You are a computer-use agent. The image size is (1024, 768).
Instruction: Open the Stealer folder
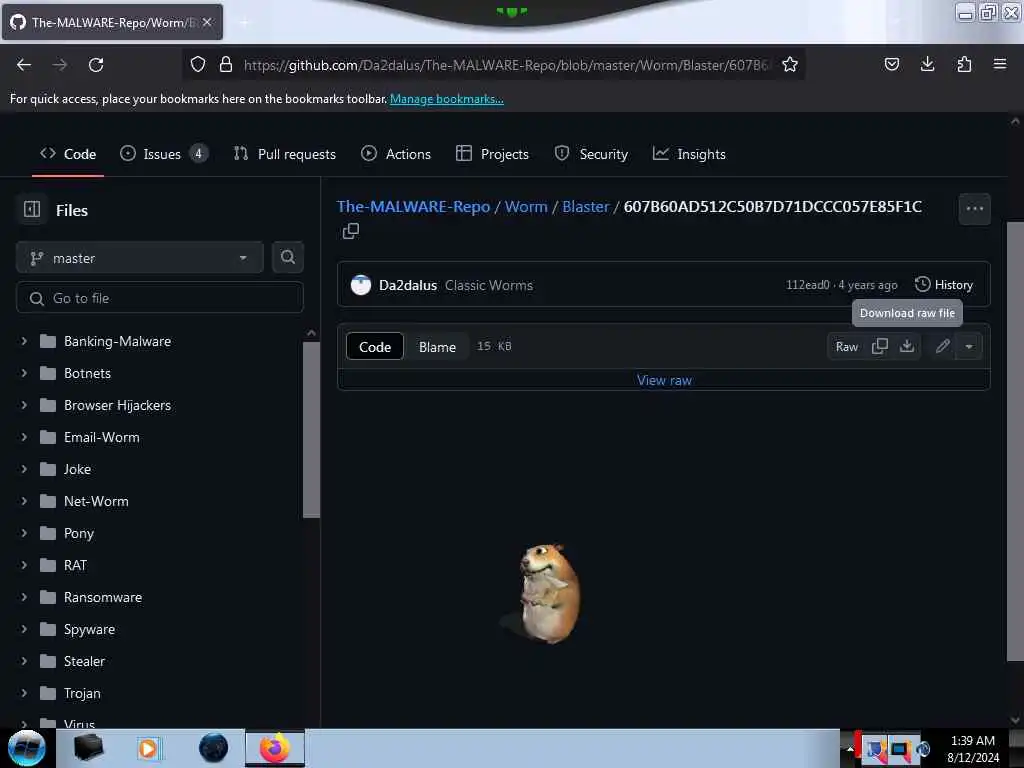click(84, 661)
